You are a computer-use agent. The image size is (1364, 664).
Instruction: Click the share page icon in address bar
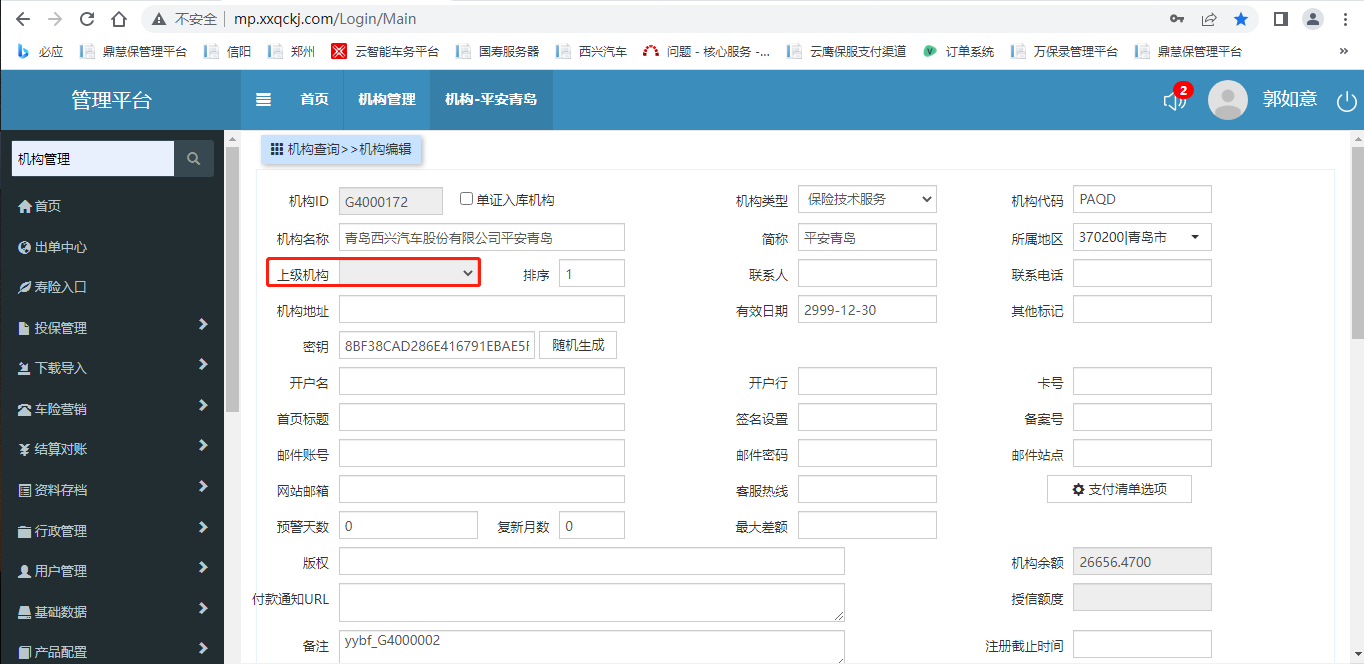[x=1209, y=19]
